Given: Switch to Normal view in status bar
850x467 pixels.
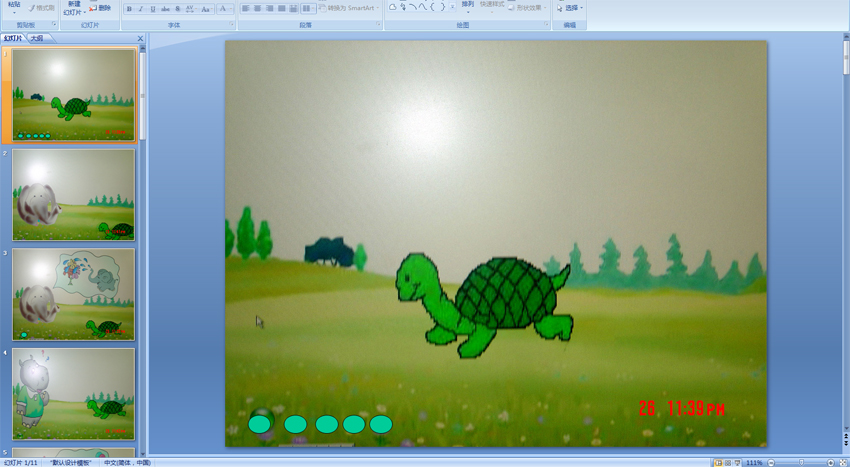Looking at the screenshot, I should [x=719, y=463].
